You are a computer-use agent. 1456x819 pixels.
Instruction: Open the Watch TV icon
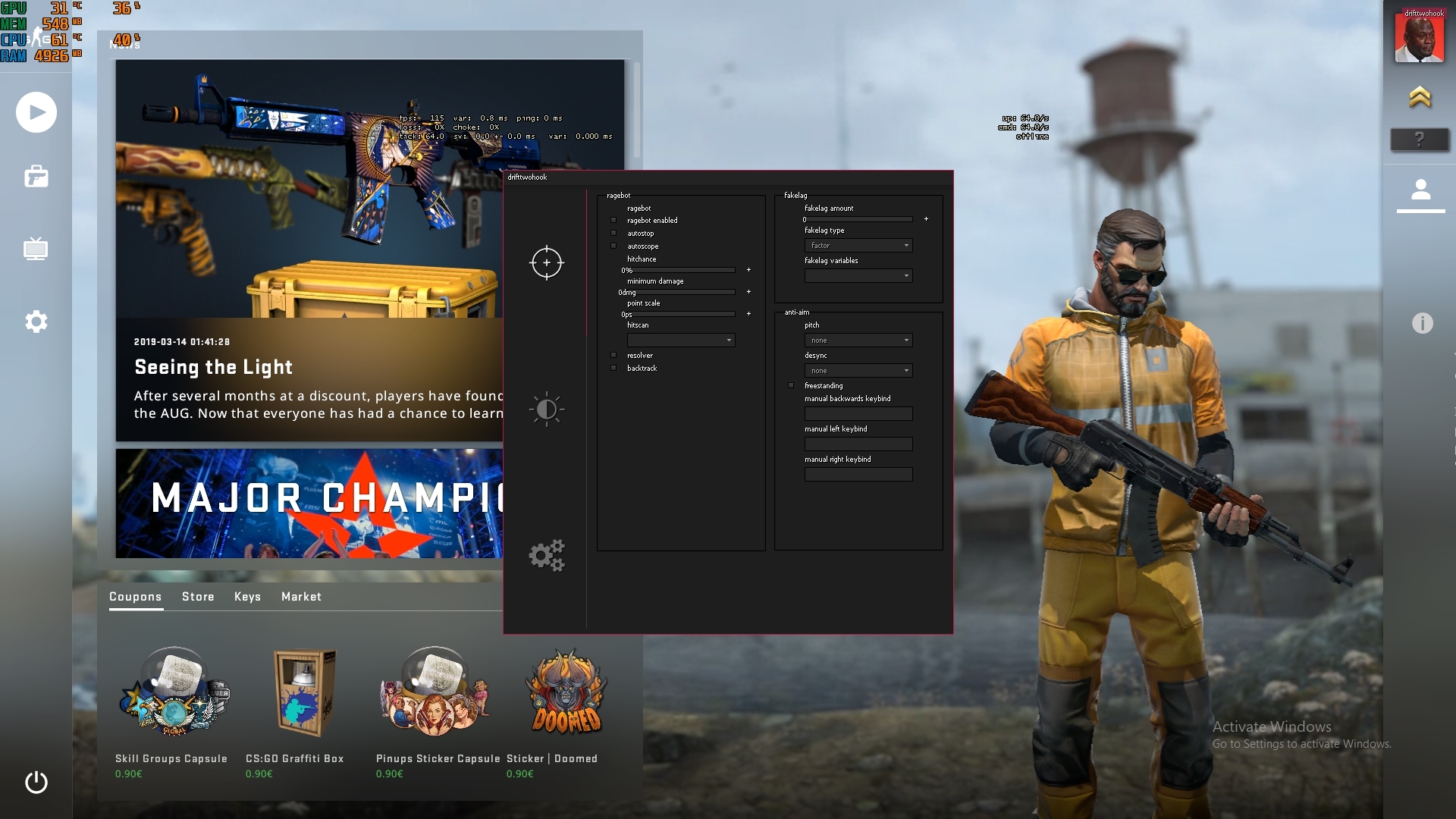(36, 249)
